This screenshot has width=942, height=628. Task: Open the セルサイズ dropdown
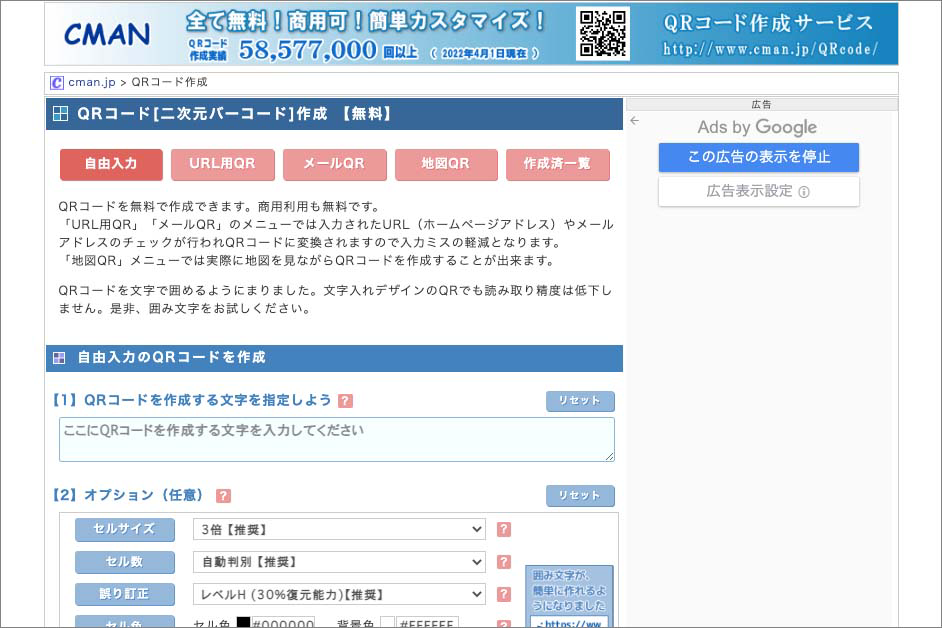[x=338, y=529]
